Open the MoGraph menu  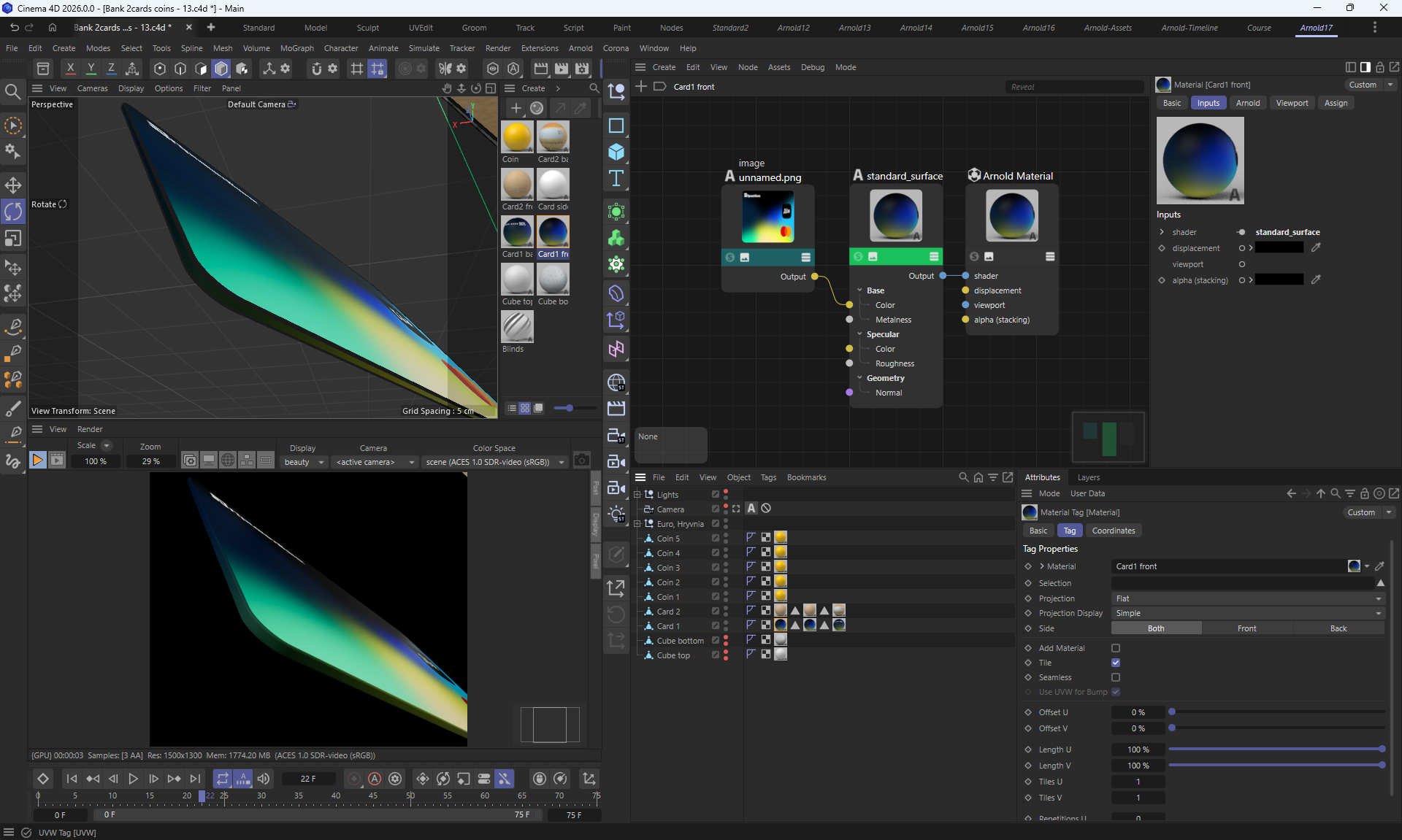(x=296, y=48)
